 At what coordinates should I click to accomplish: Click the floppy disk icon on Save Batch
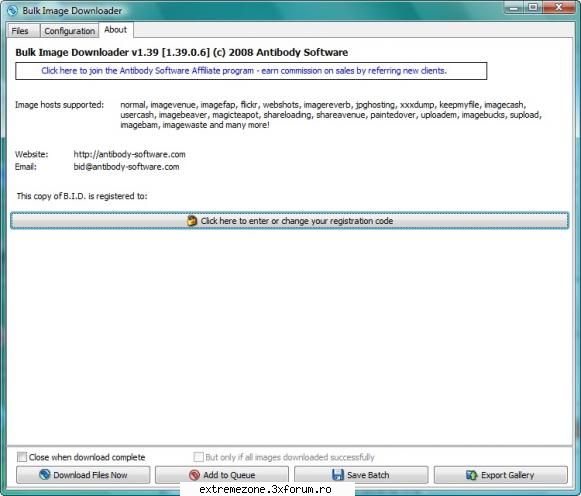click(x=338, y=475)
